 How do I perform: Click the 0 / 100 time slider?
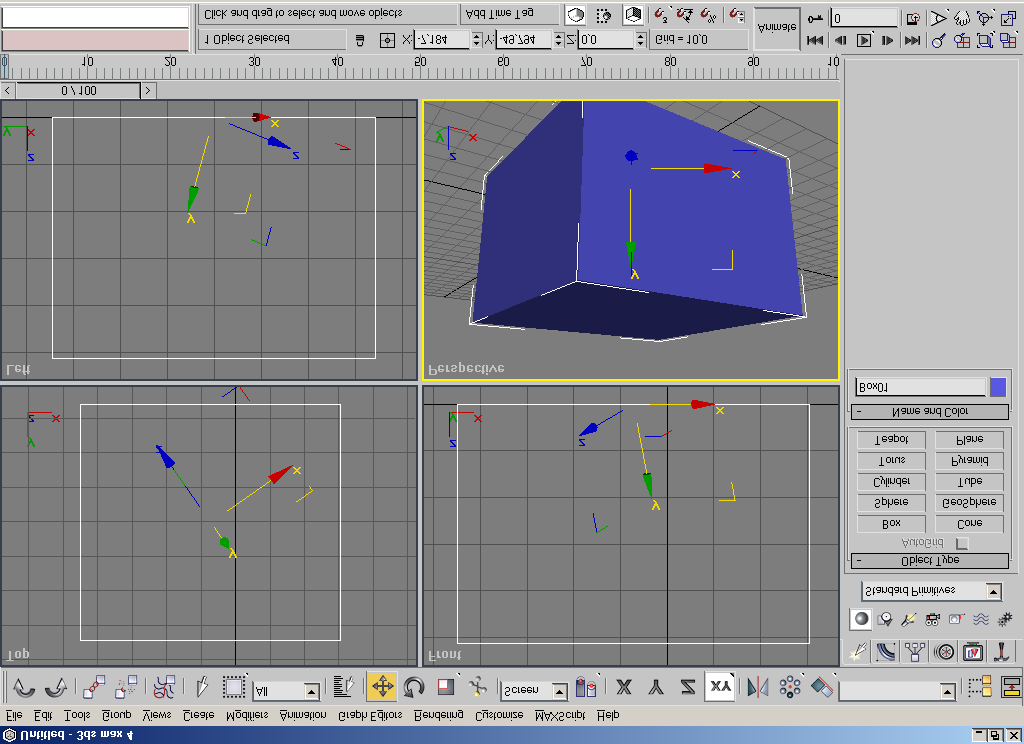[78, 91]
